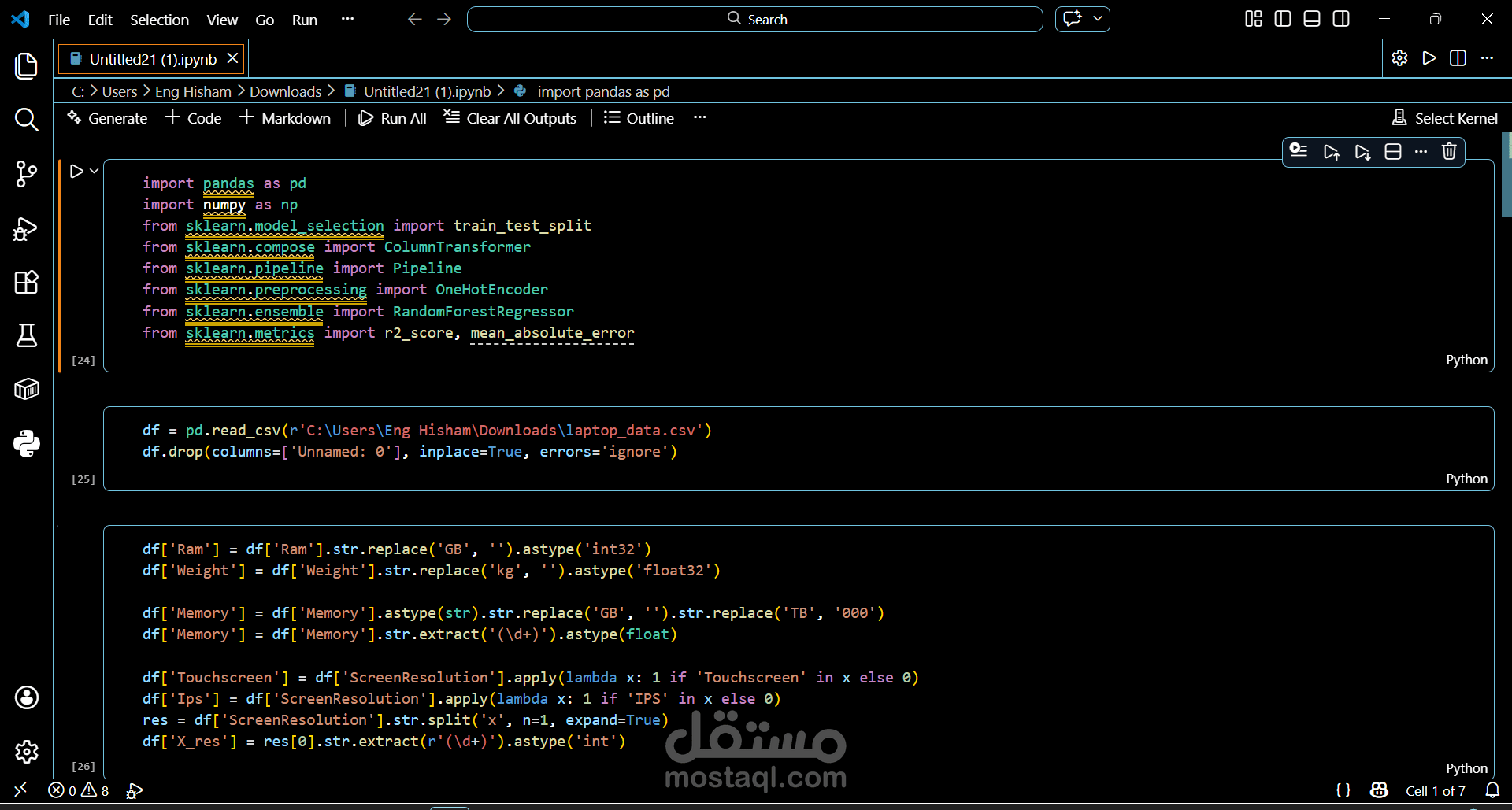Toggle the secondary side bar layout button
This screenshot has height=810, width=1512.
pyautogui.click(x=1341, y=19)
